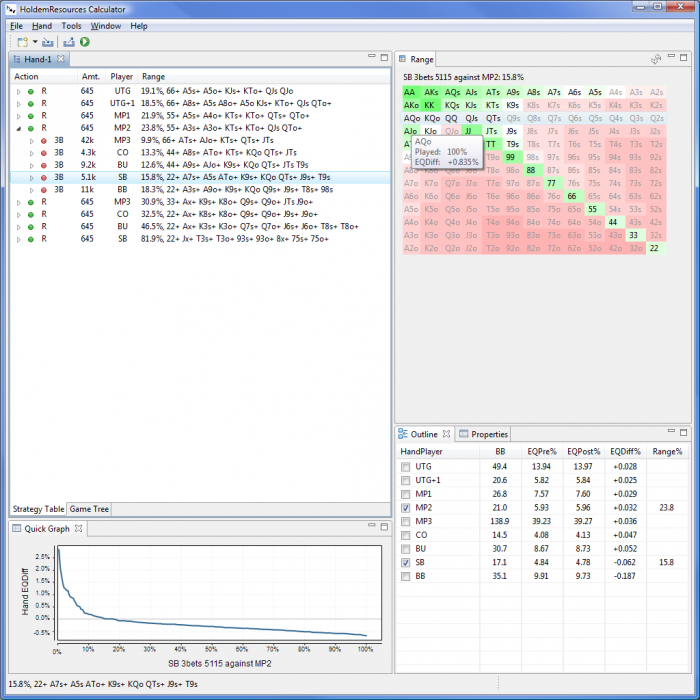Click the red dot on BB 3B 11k row
Viewport: 700px width, 700px height.
click(x=44, y=190)
